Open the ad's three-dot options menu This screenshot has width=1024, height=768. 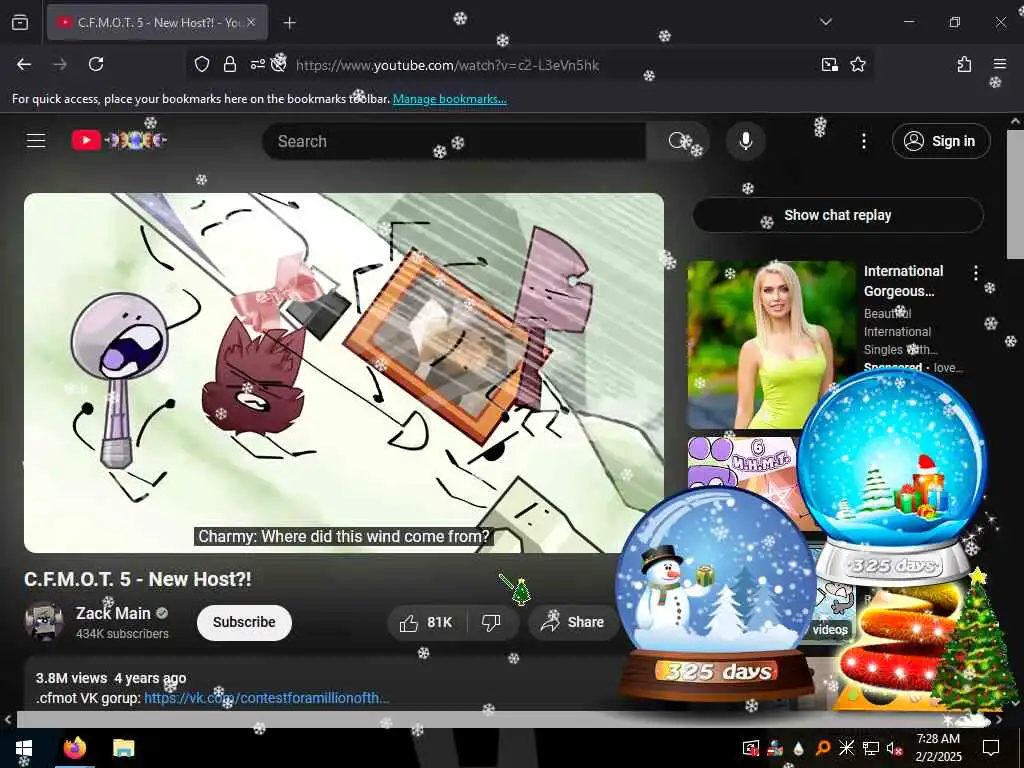(976, 273)
